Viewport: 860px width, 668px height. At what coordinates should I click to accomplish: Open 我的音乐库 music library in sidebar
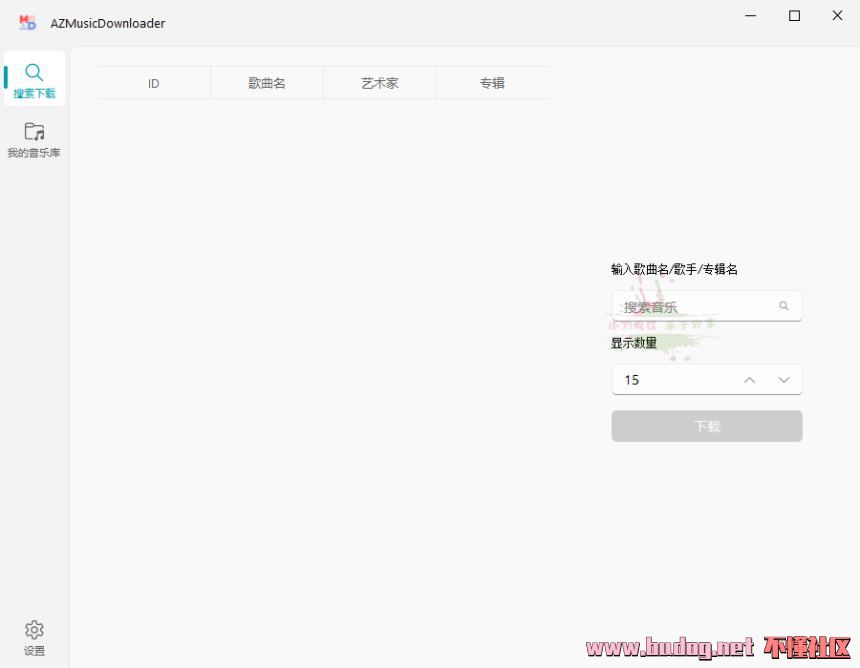click(x=34, y=139)
